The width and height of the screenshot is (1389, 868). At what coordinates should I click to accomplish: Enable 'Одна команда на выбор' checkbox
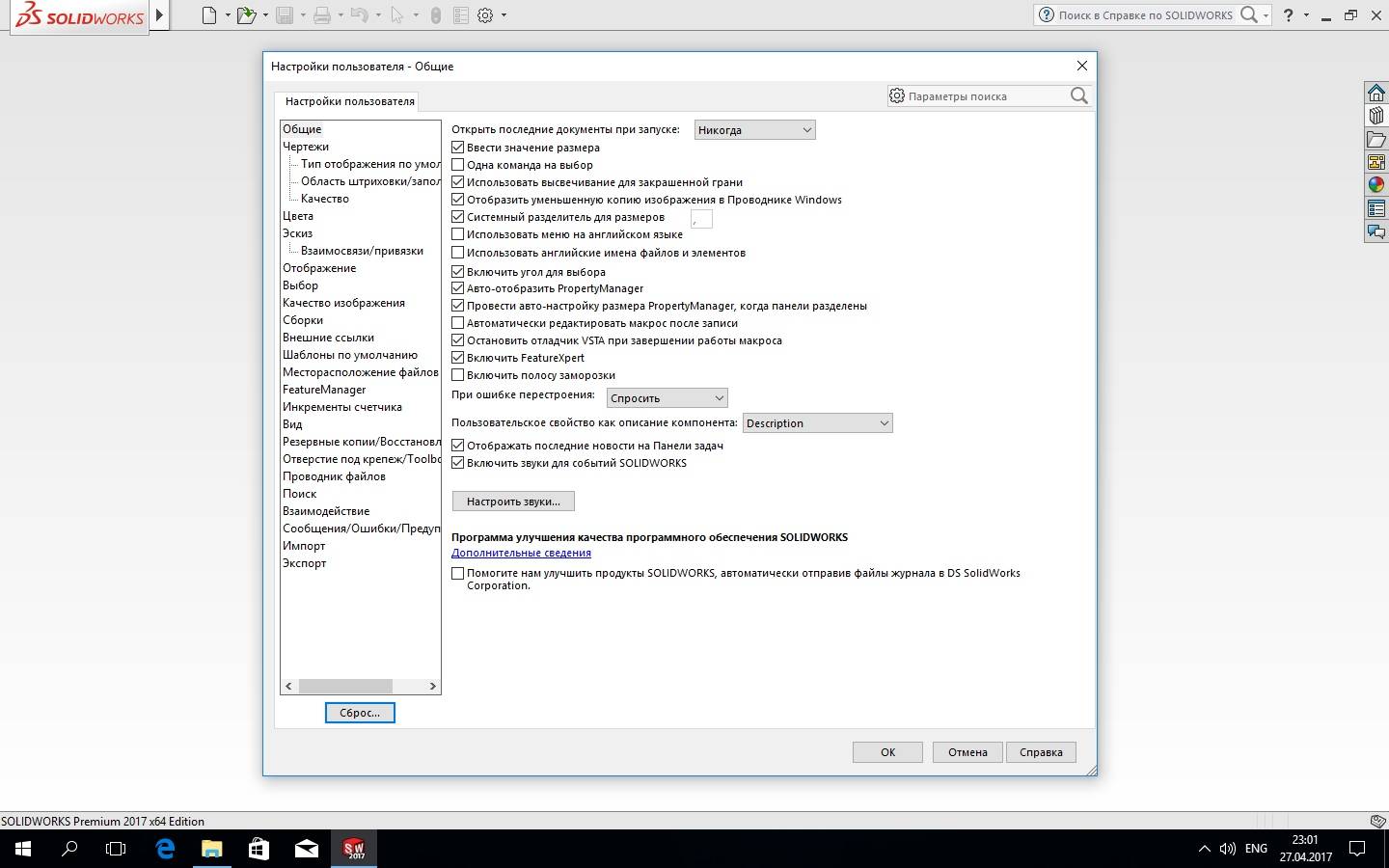coord(458,165)
